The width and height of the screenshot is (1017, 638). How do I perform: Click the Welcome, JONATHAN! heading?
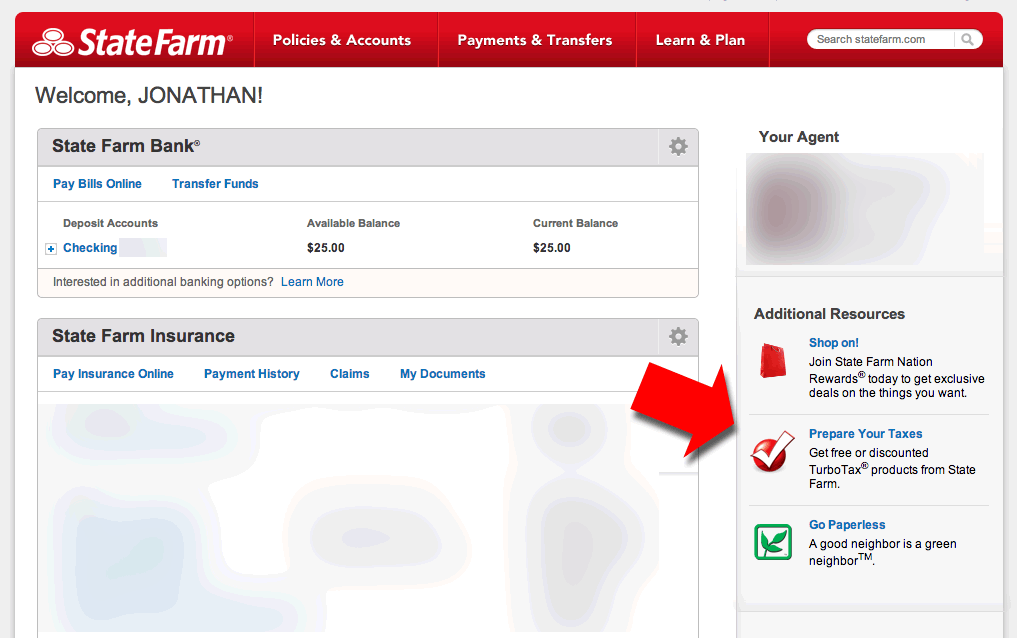(x=149, y=96)
